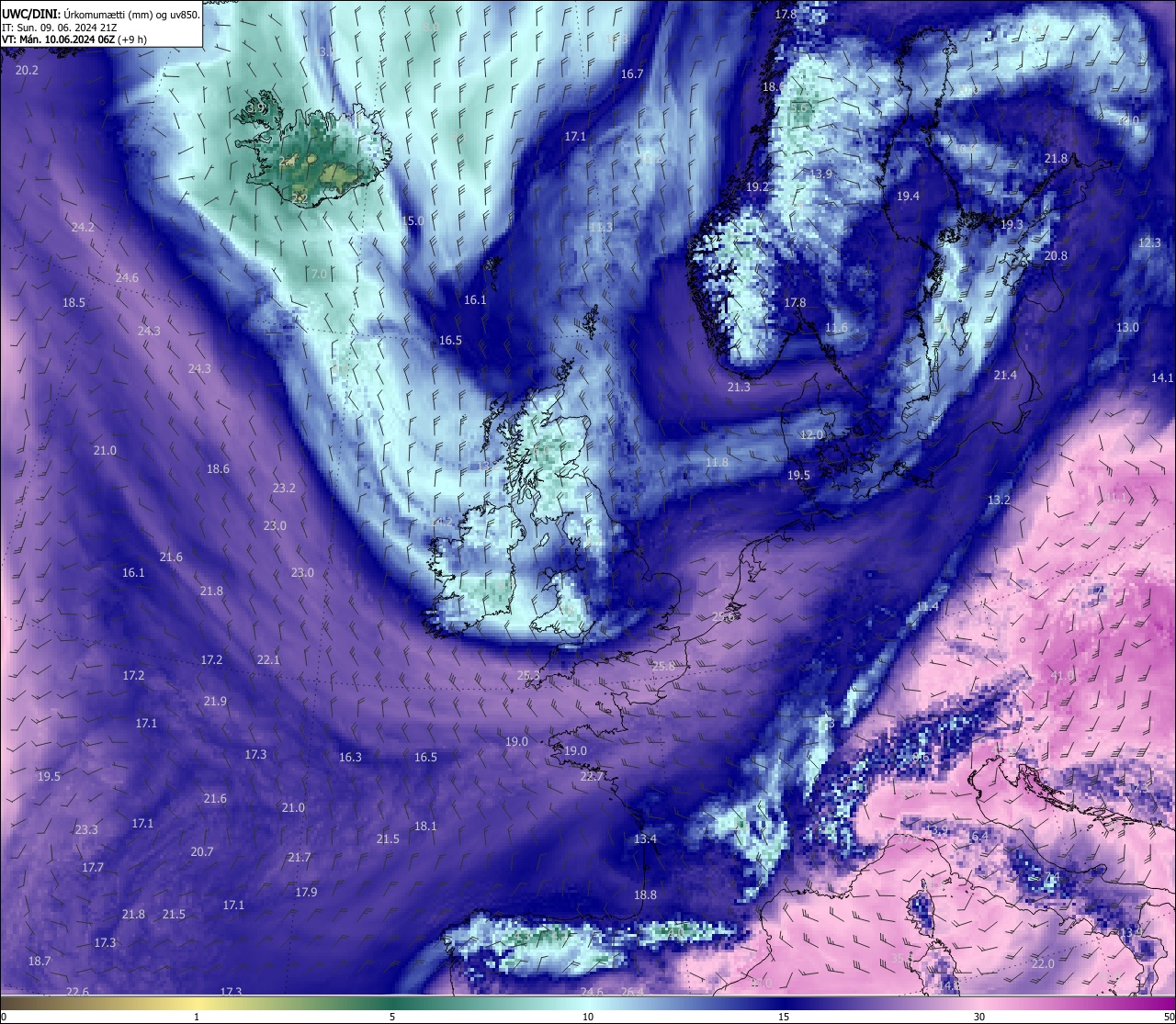
Task: Click the 22.0 value at bottom right
Action: (1043, 963)
